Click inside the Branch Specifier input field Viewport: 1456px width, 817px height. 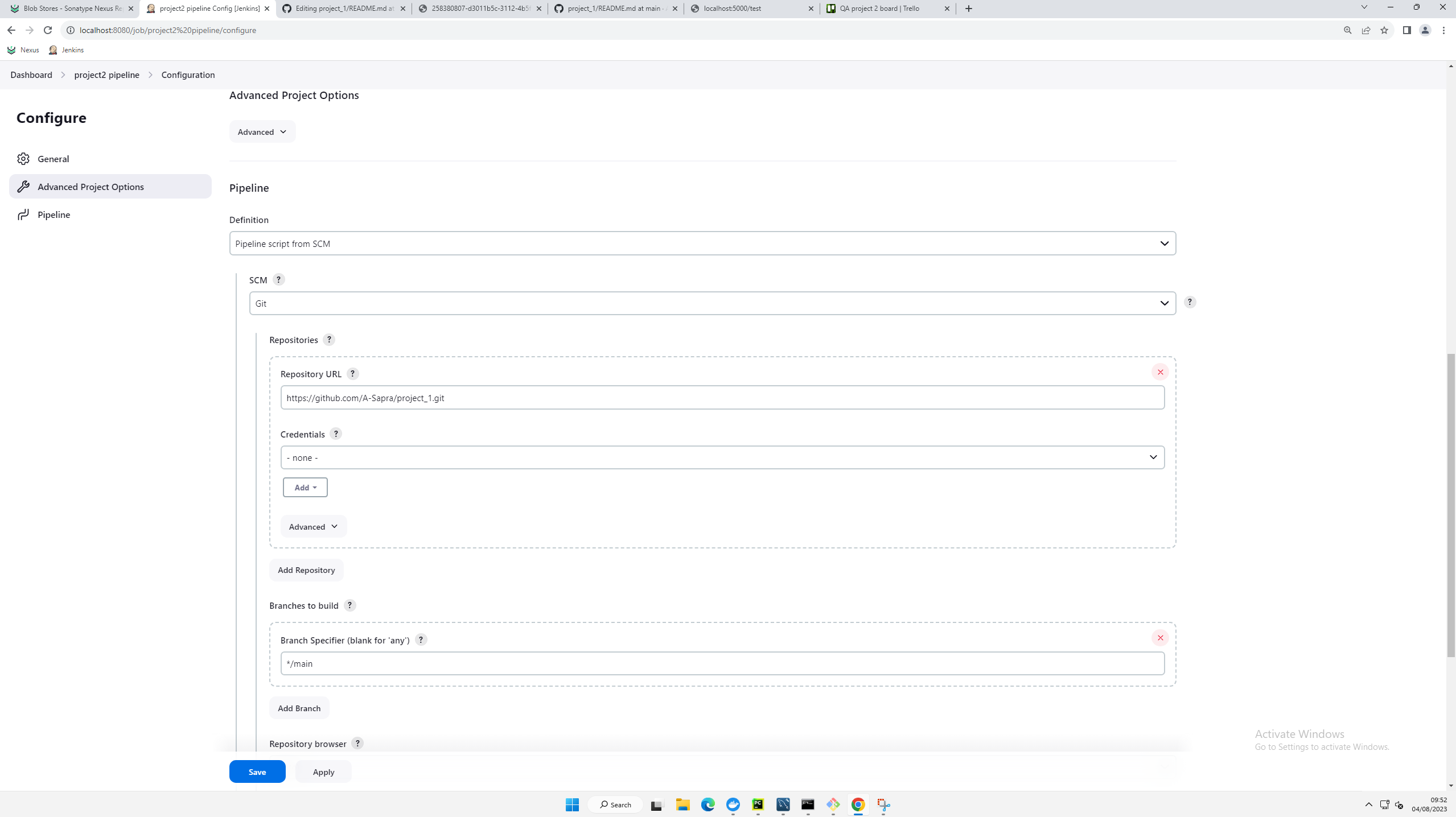coord(723,663)
